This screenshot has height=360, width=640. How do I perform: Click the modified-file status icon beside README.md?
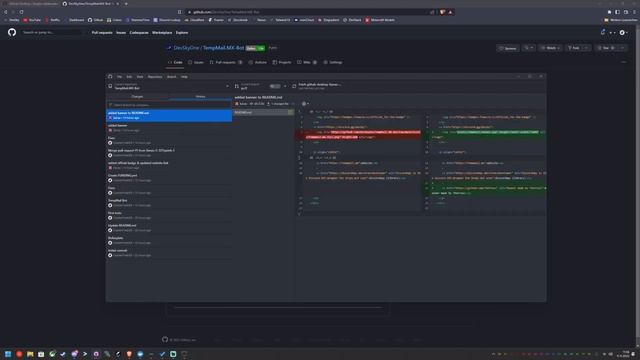click(x=290, y=112)
